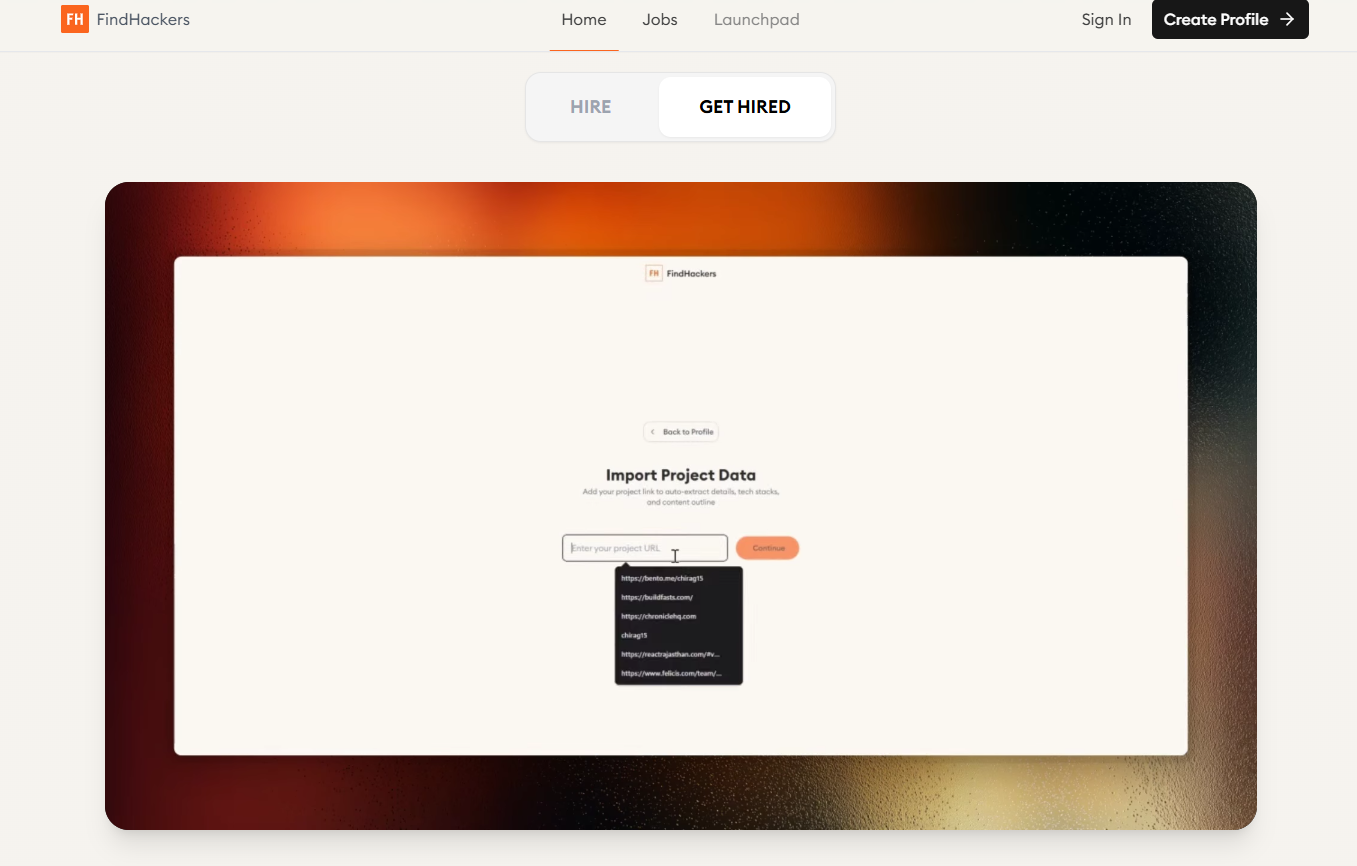Click the arrow icon on Create Profile
The image size is (1357, 866).
pos(1287,20)
